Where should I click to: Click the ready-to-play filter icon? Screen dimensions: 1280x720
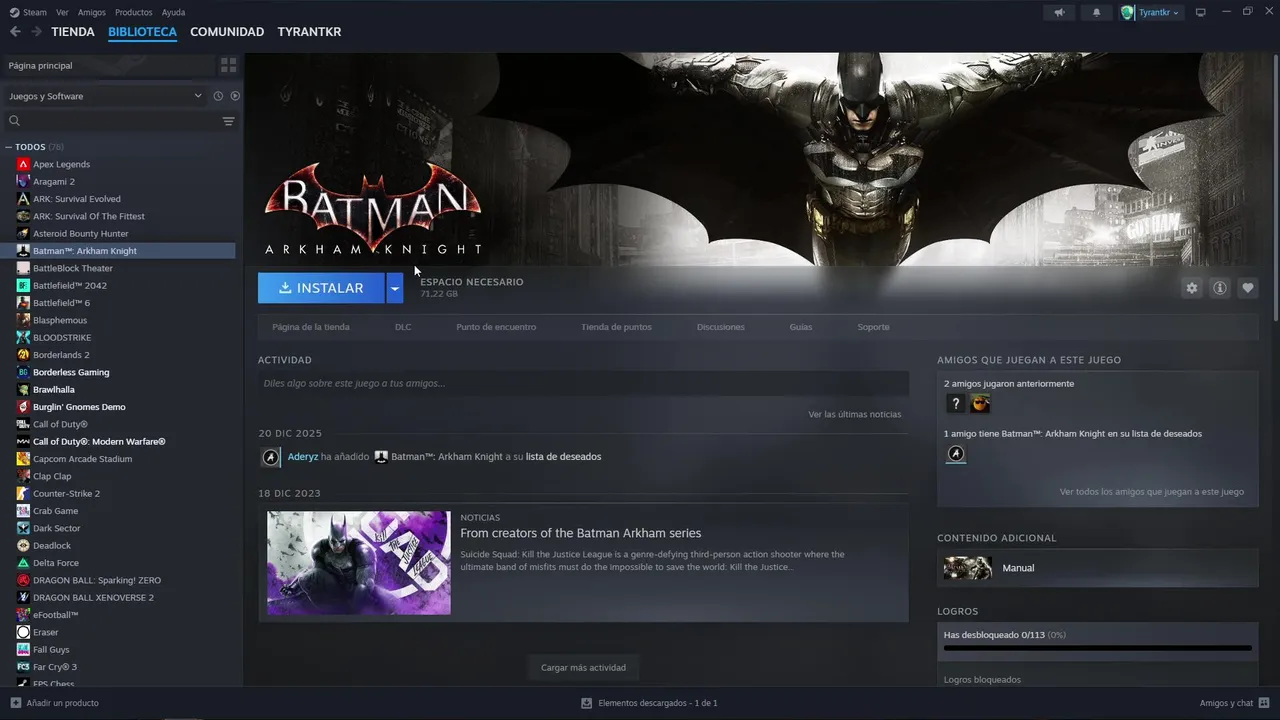tap(235, 96)
